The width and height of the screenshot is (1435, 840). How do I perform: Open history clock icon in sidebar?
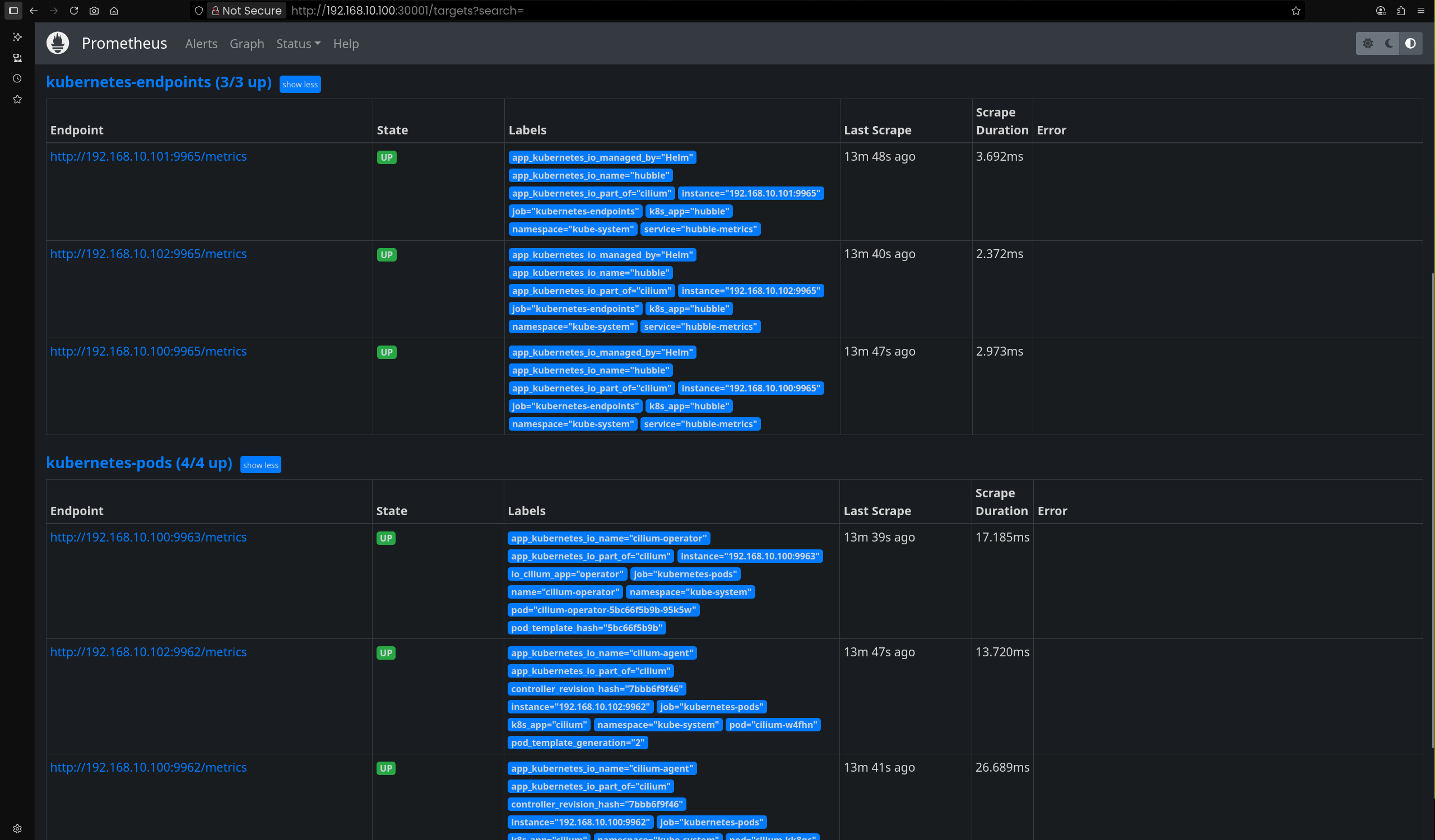pos(17,78)
